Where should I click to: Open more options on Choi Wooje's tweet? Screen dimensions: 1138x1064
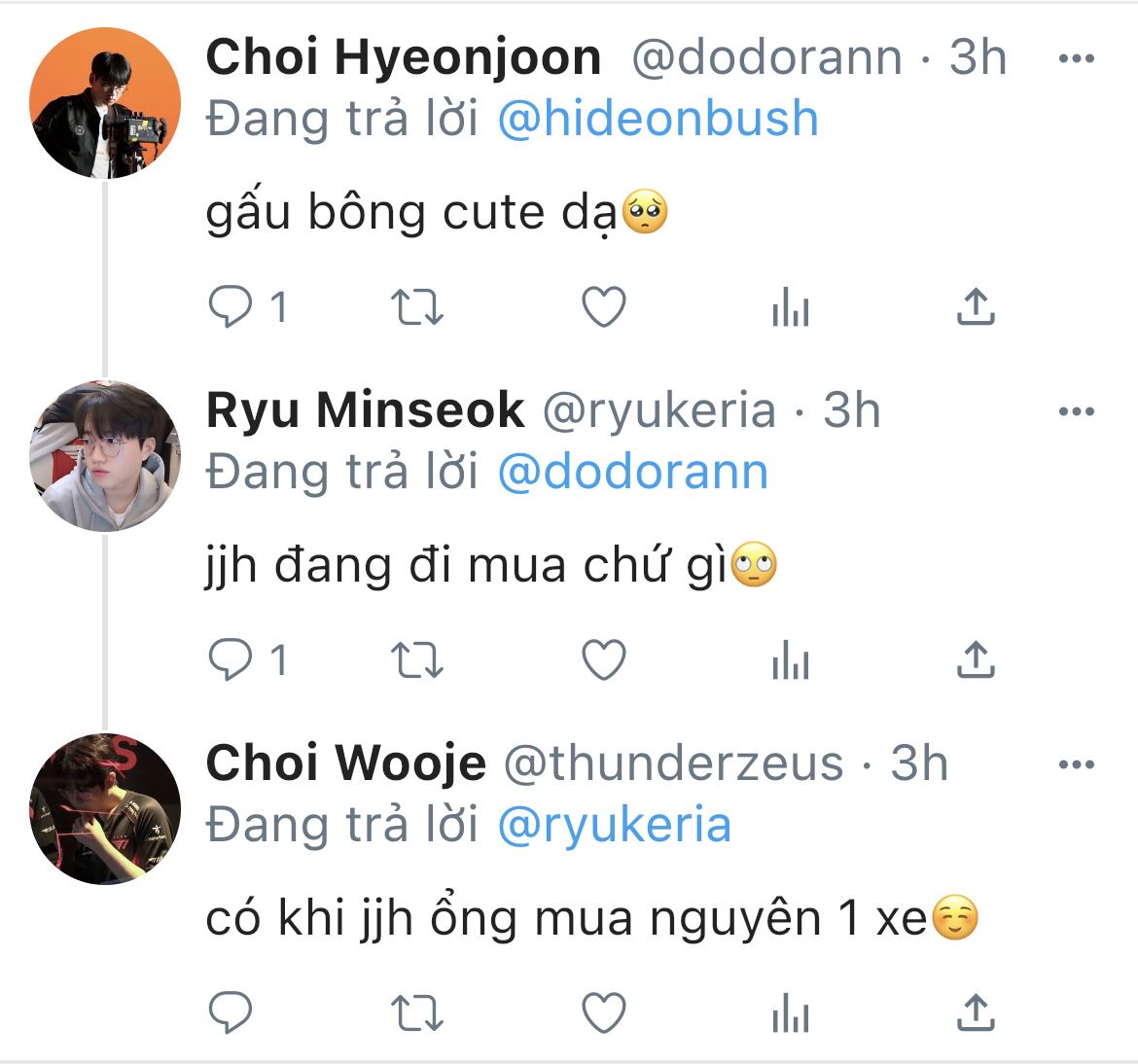[1076, 764]
